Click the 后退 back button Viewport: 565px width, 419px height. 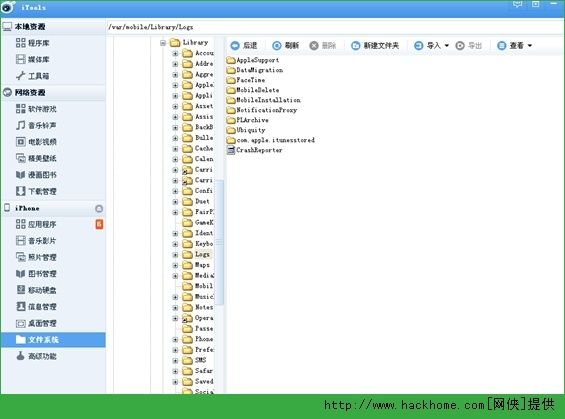tap(244, 45)
